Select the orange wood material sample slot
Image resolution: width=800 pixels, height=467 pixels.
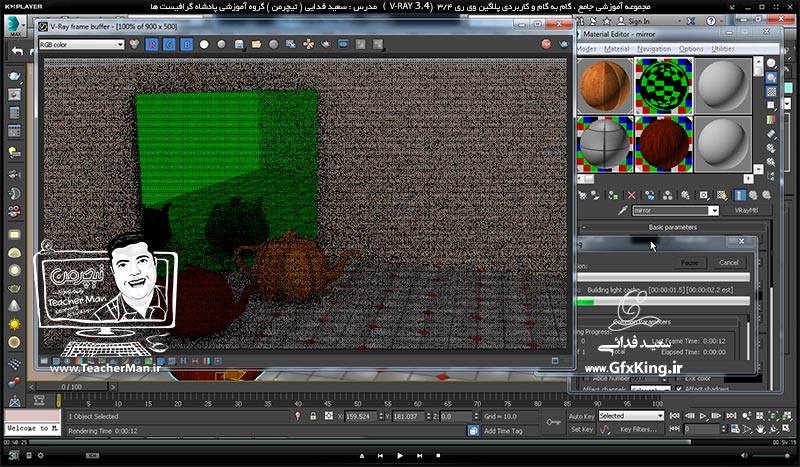tap(606, 85)
